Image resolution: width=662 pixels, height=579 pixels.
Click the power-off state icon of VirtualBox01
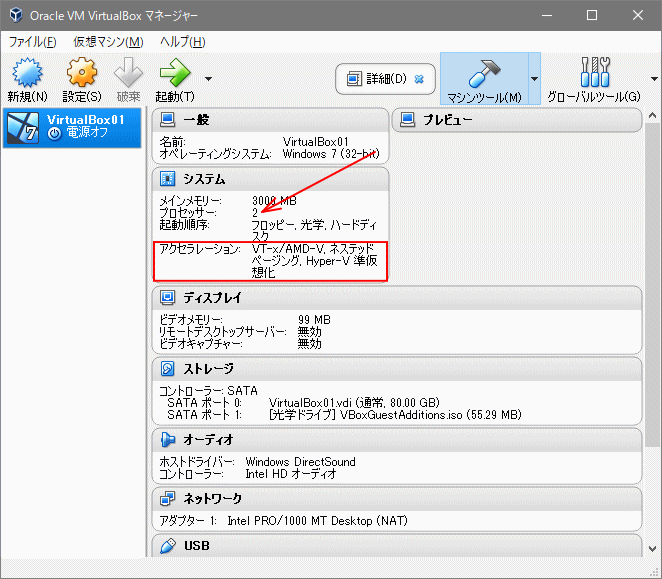pos(54,133)
